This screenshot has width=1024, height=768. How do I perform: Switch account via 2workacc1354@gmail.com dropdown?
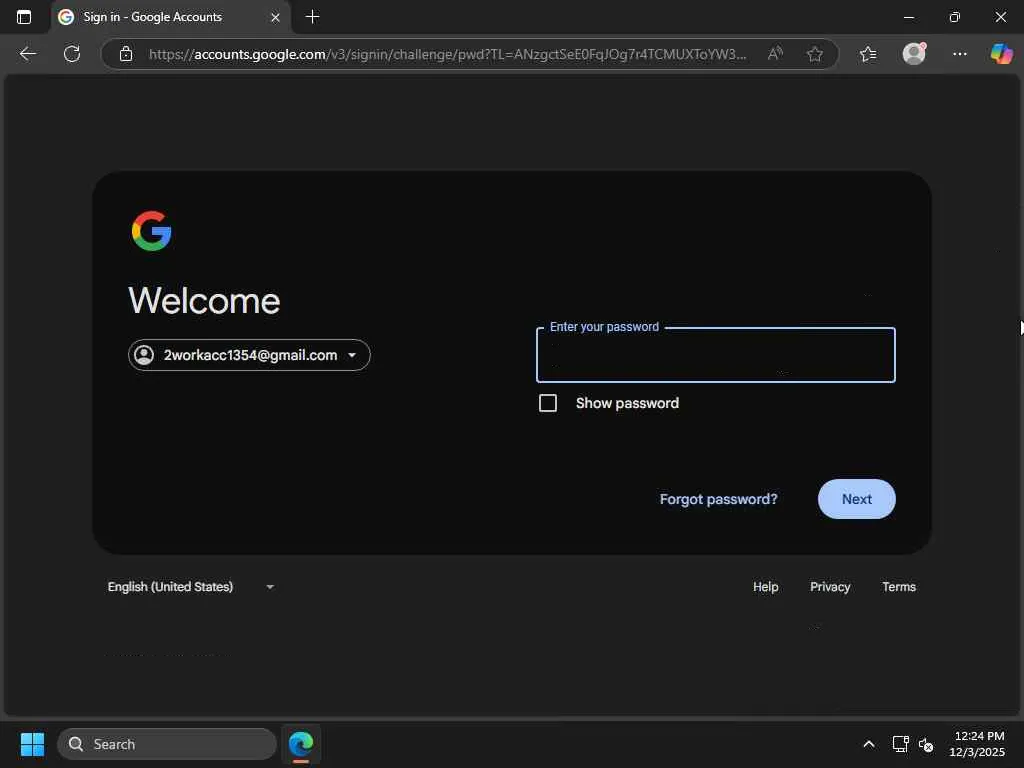click(249, 355)
